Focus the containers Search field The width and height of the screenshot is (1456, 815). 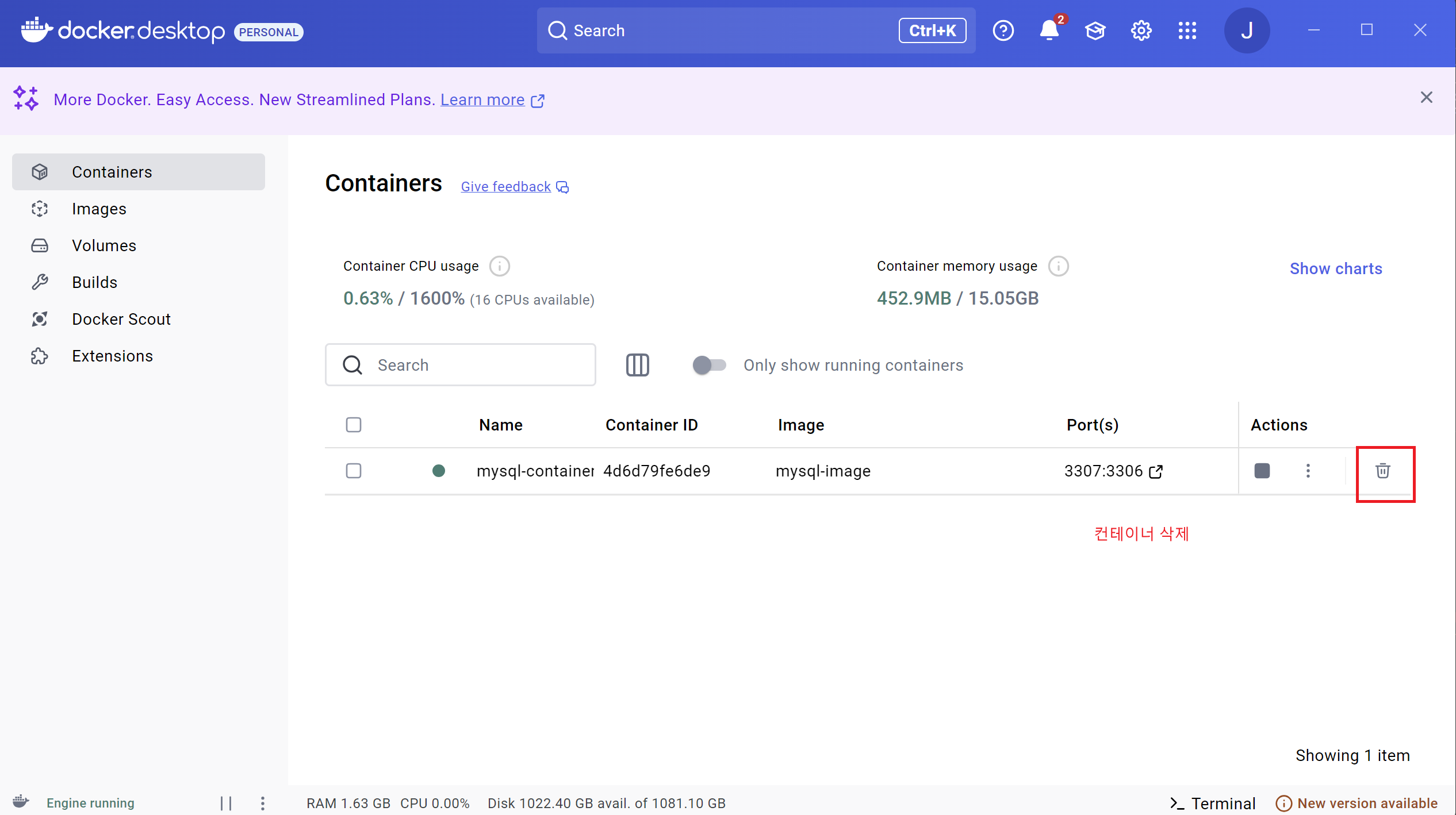tap(477, 365)
